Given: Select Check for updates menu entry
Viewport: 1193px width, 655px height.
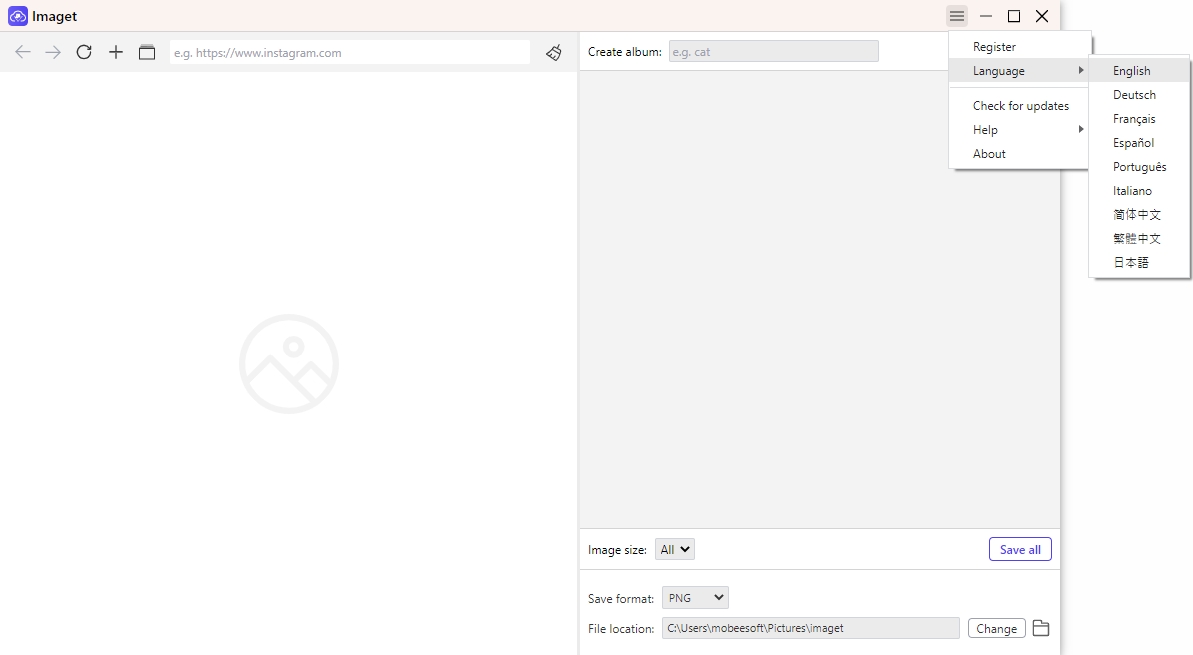Looking at the screenshot, I should coord(1019,106).
